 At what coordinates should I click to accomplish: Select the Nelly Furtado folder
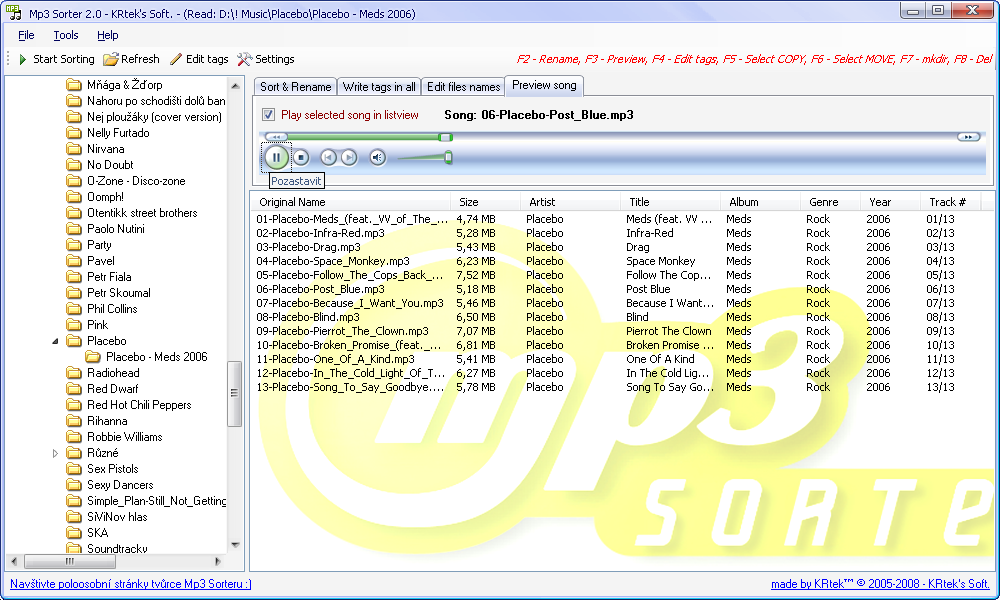click(x=118, y=133)
